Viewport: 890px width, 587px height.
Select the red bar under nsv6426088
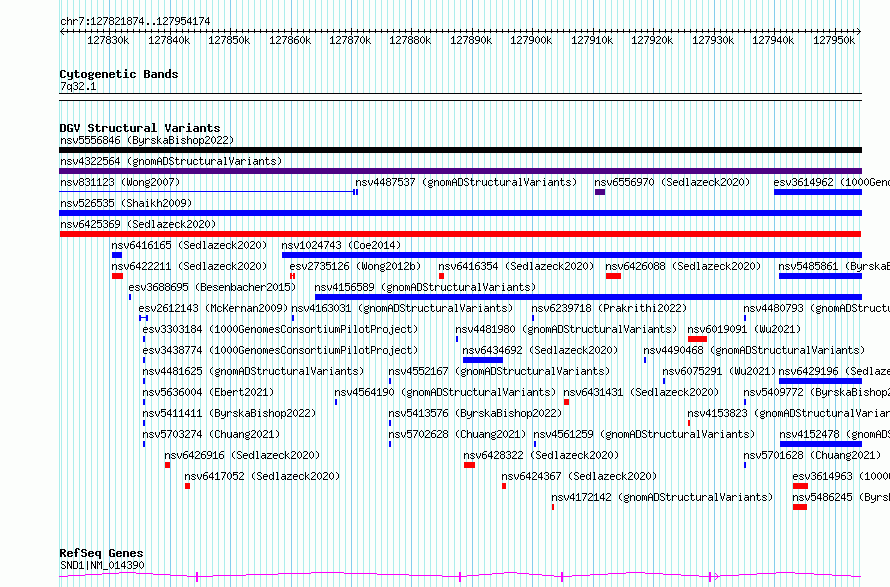[613, 276]
